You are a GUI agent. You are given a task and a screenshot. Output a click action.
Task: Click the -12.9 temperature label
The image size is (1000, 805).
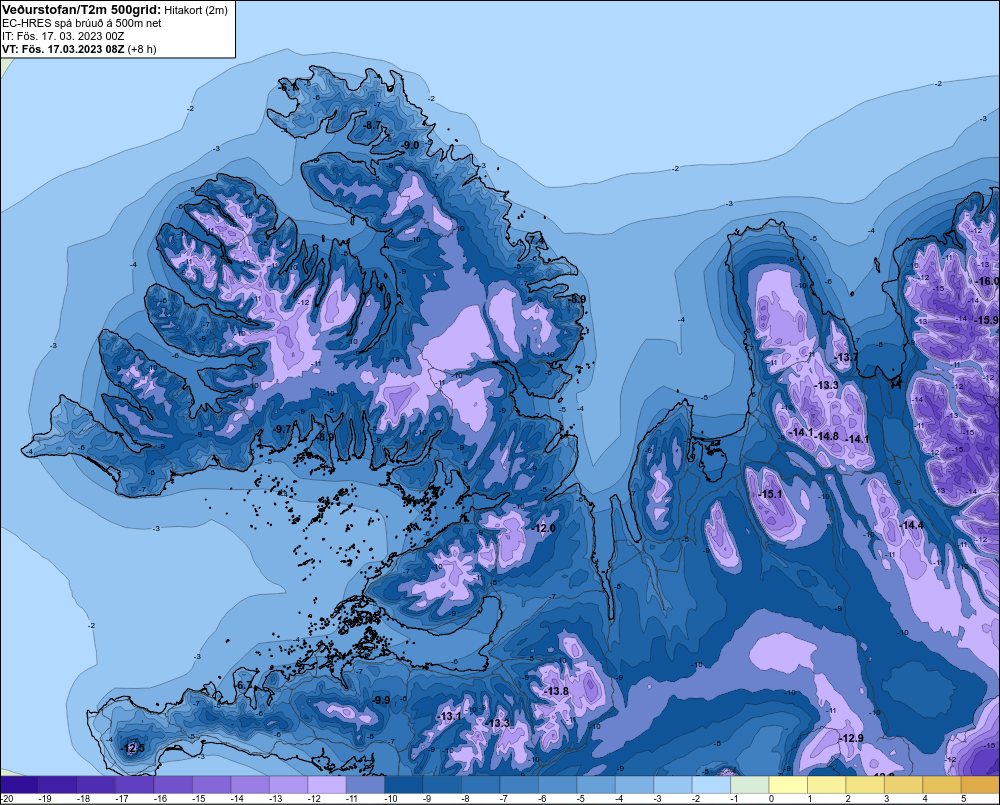point(851,738)
